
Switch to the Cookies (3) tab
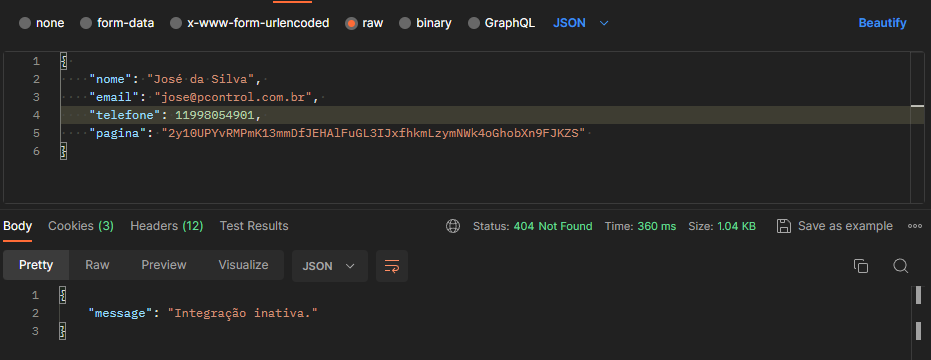(81, 226)
